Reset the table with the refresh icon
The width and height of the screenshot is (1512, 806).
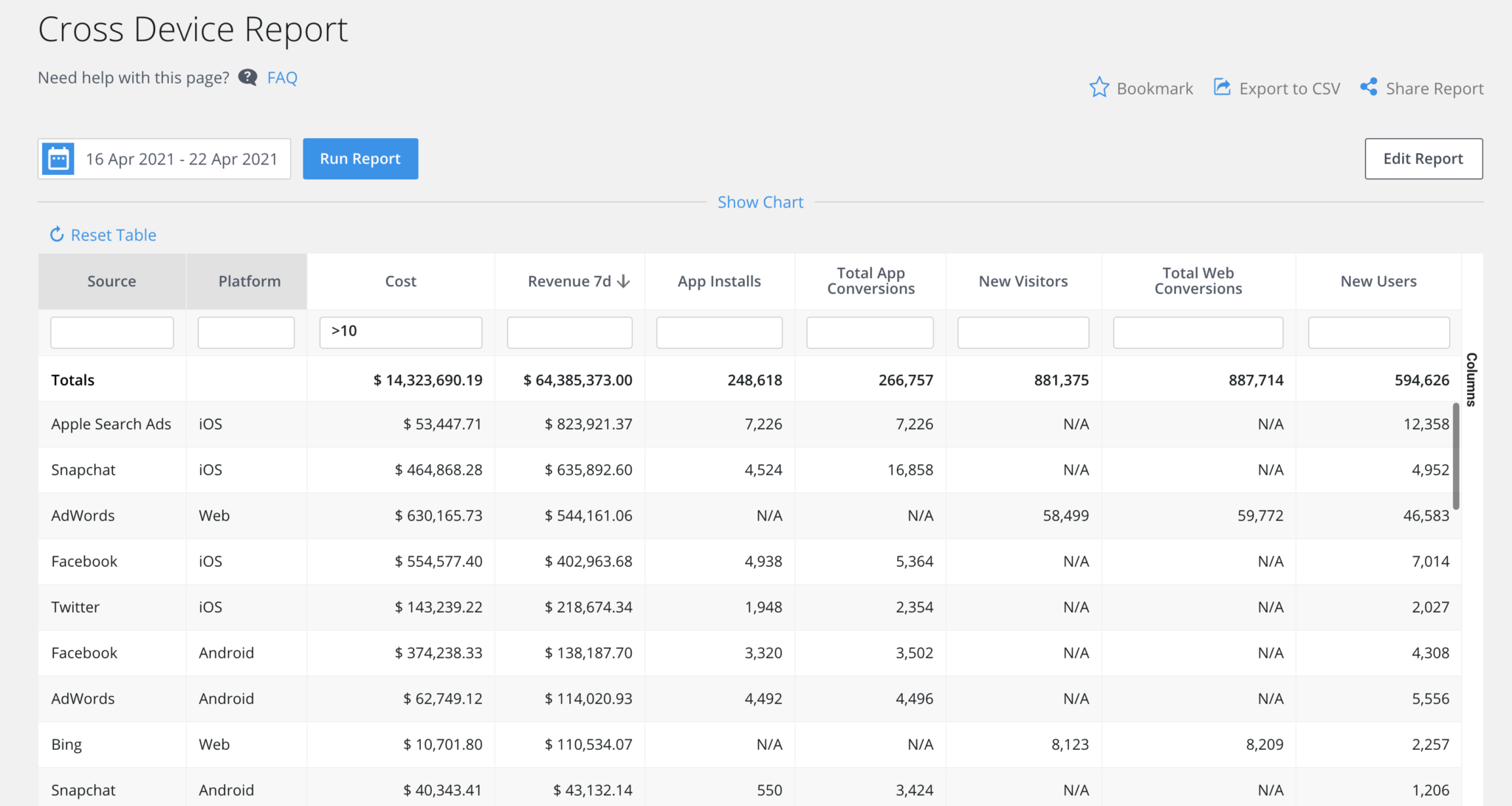pos(58,234)
